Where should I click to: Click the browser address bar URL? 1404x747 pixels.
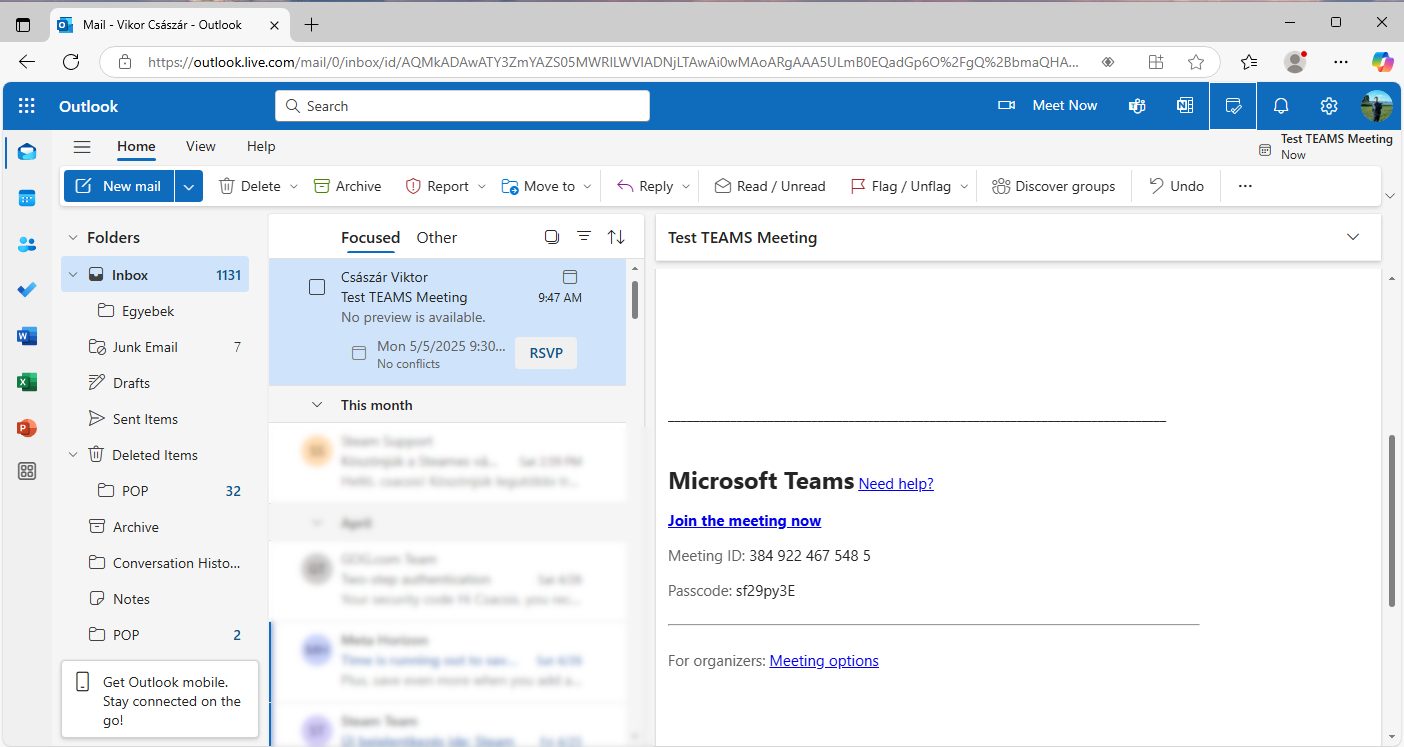pyautogui.click(x=613, y=62)
